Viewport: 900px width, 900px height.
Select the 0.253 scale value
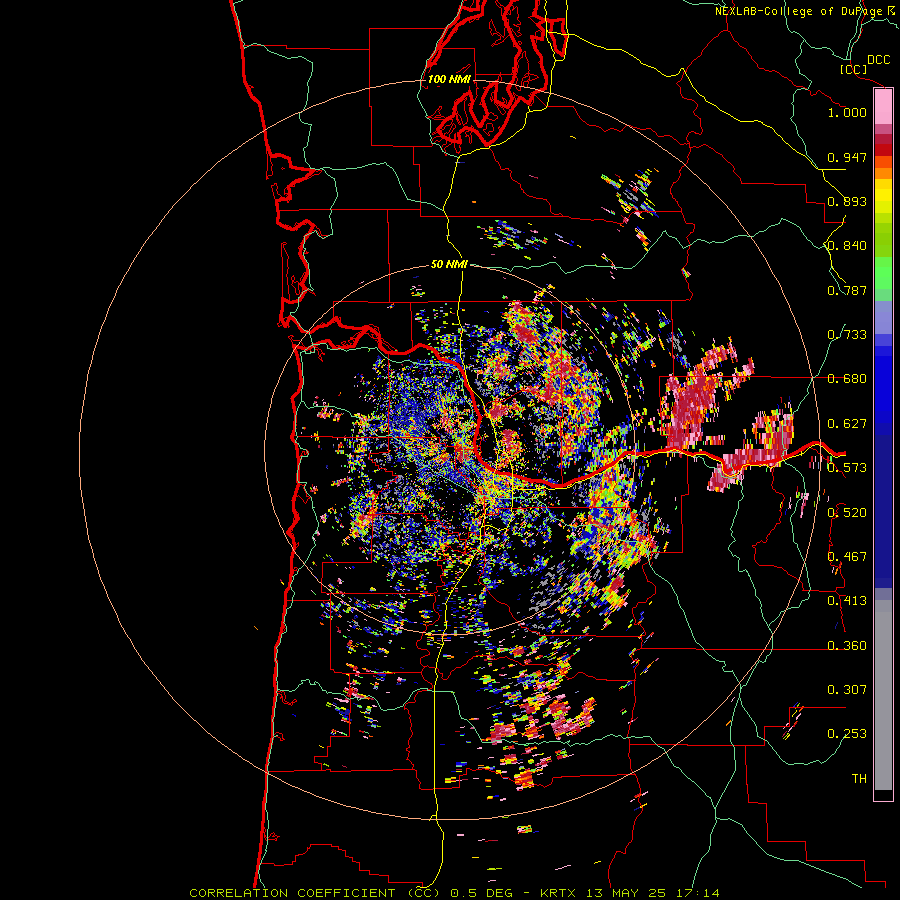pos(847,734)
